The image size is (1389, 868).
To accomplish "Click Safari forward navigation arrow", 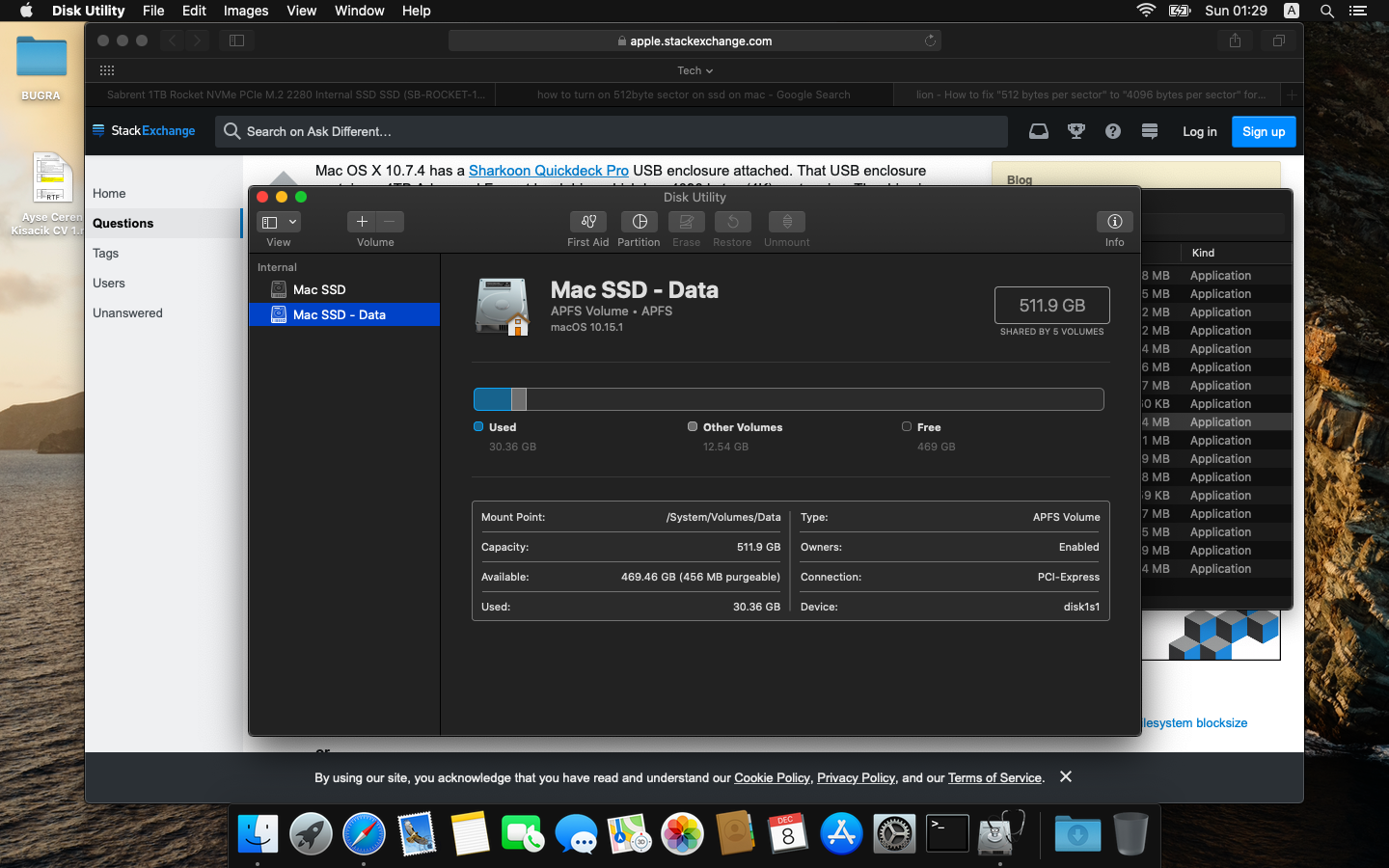I will pyautogui.click(x=197, y=41).
